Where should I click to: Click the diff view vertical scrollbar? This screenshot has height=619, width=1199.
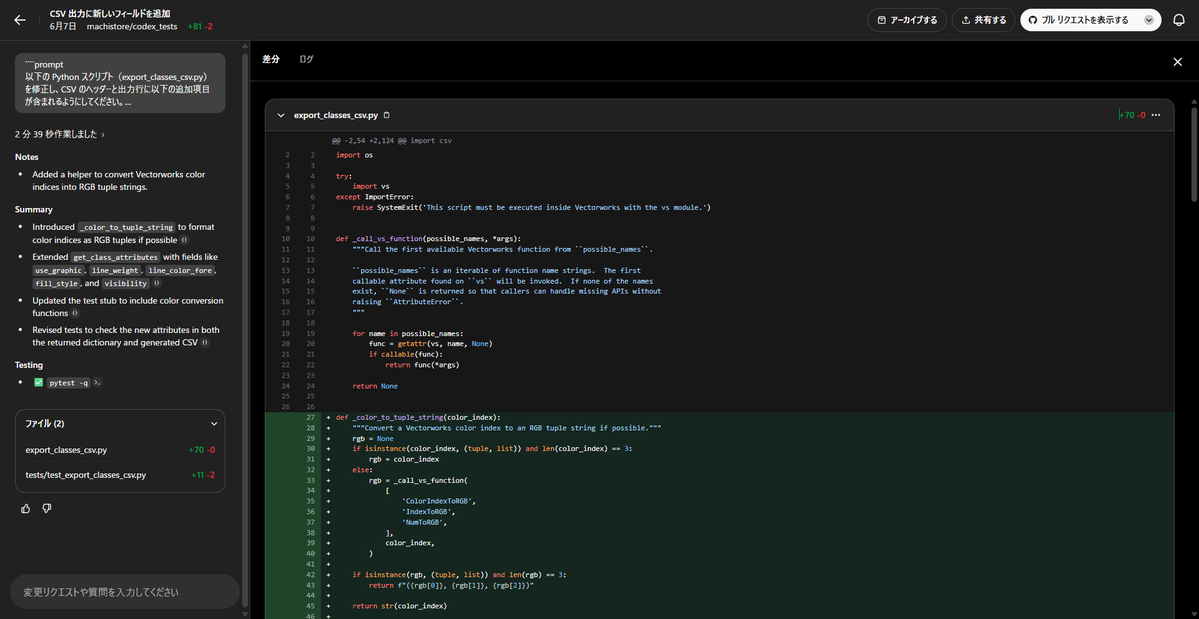(x=1194, y=153)
